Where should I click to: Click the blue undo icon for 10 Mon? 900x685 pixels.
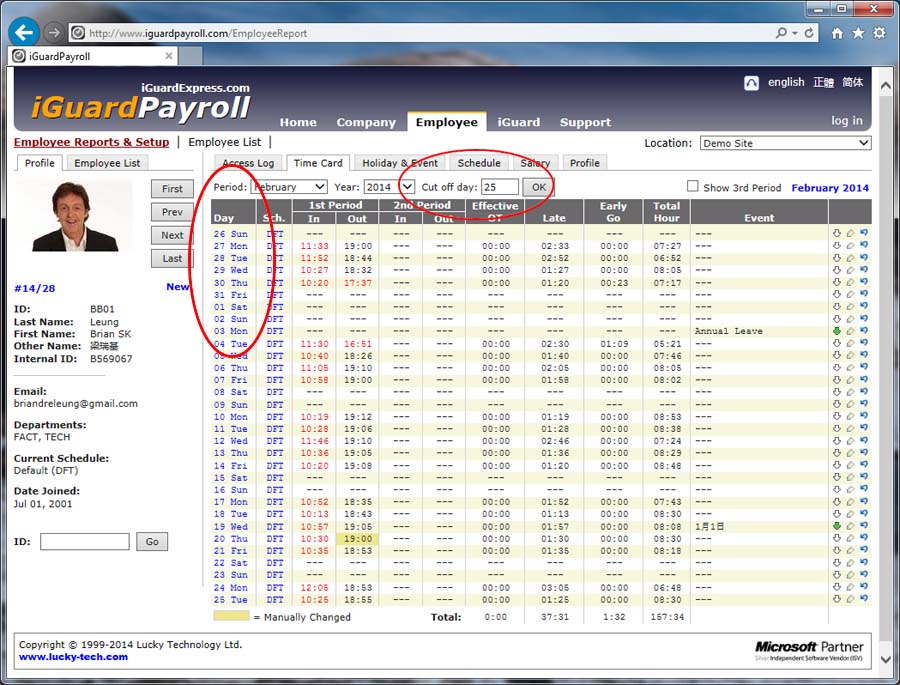coord(864,416)
